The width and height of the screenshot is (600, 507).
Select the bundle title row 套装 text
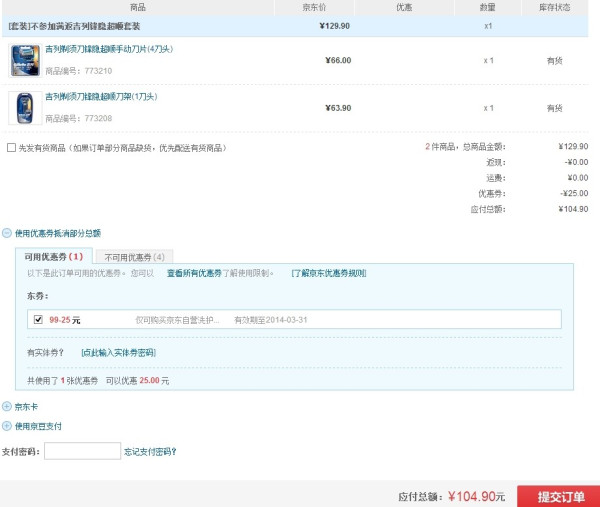click(x=74, y=26)
